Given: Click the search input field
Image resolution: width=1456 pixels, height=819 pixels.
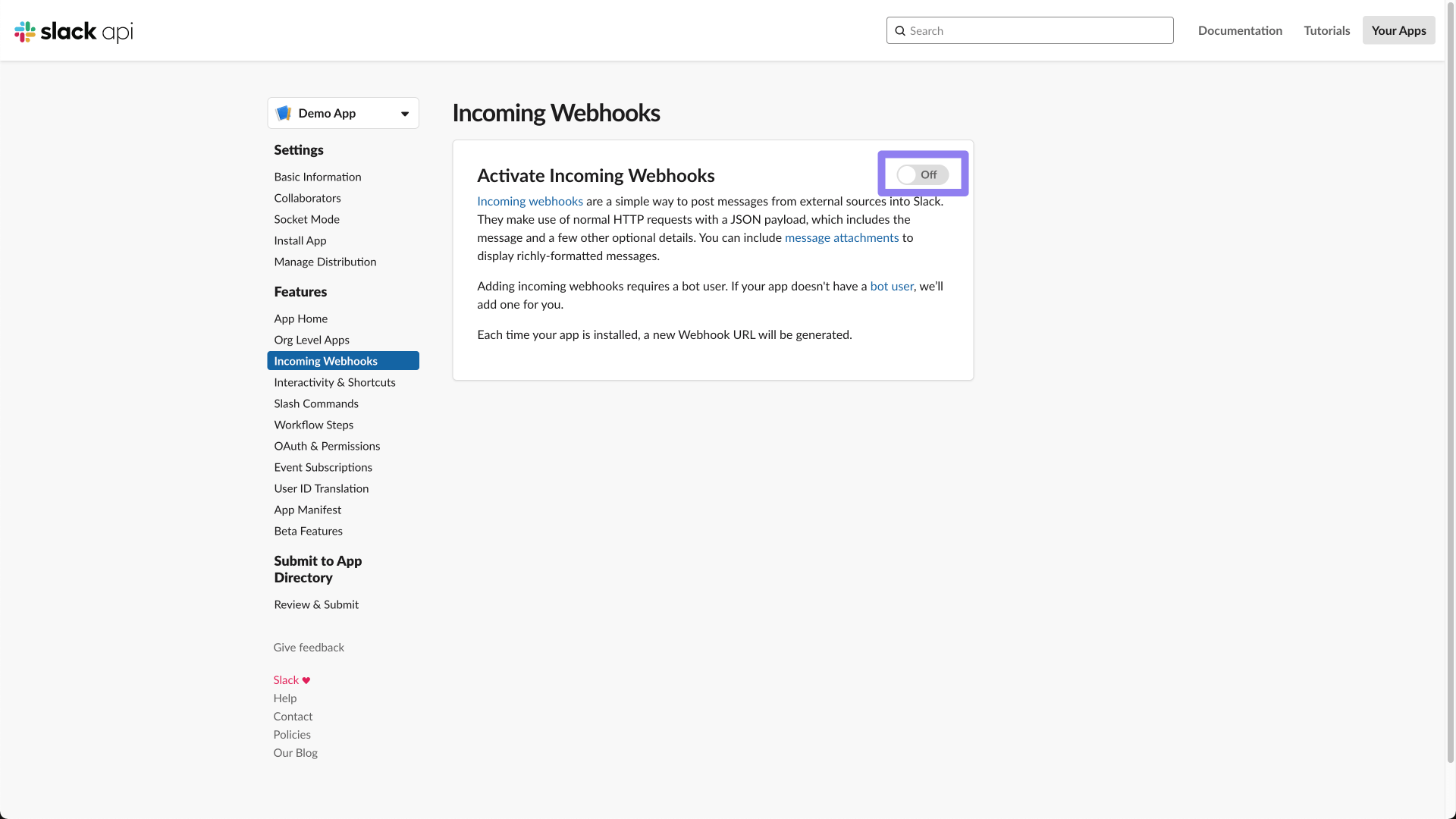Looking at the screenshot, I should coord(1029,30).
